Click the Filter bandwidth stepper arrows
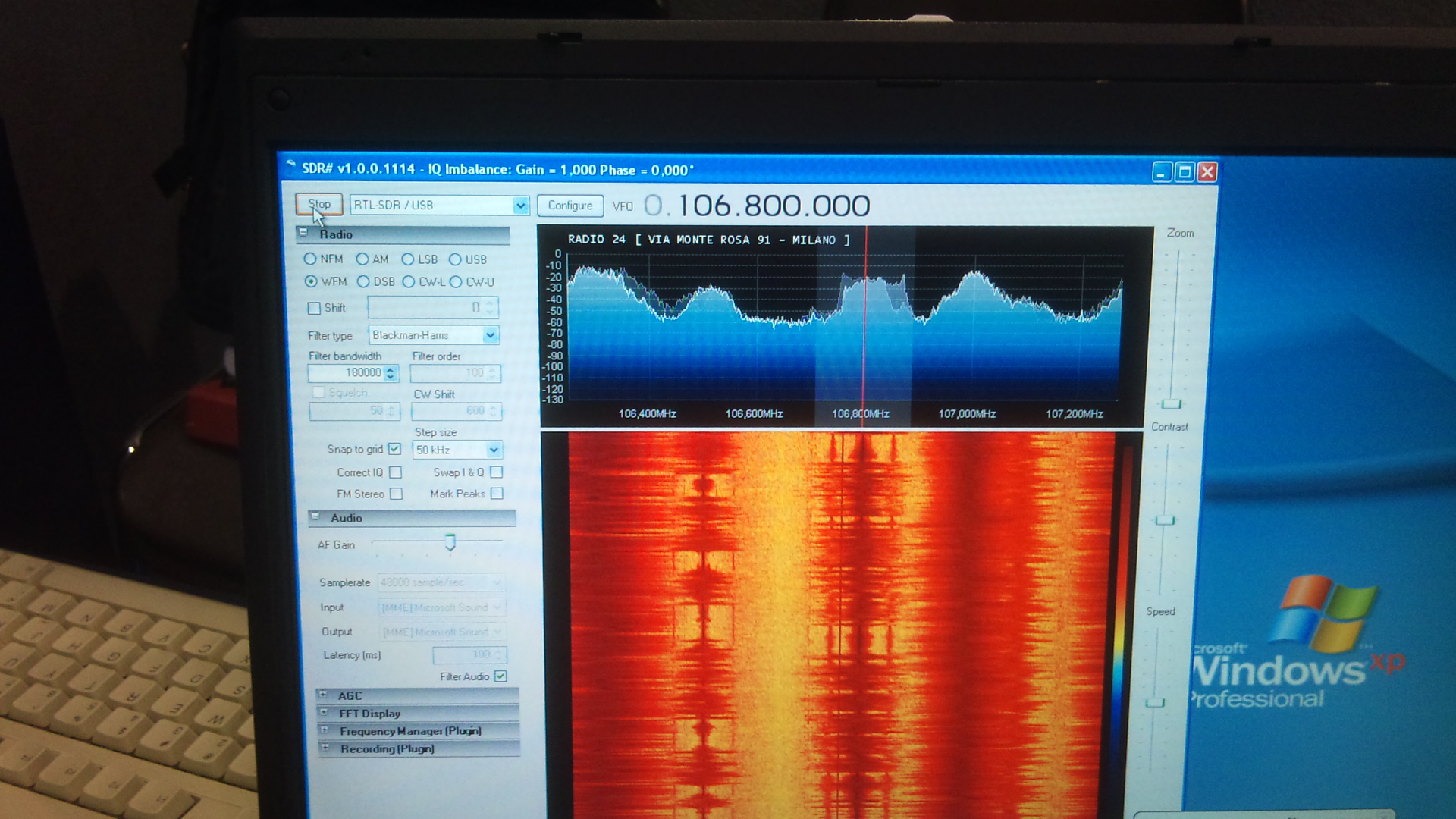This screenshot has width=1456, height=819. [391, 373]
